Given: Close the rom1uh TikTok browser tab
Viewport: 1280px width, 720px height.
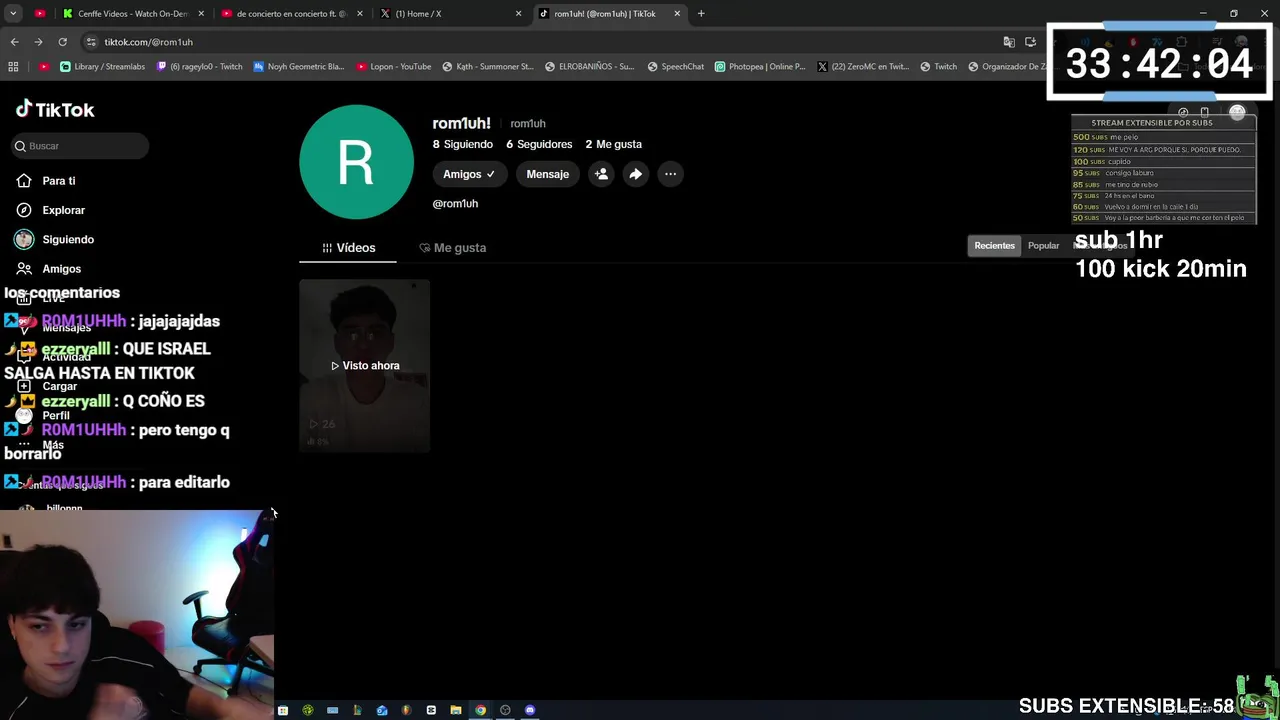Looking at the screenshot, I should 677,14.
